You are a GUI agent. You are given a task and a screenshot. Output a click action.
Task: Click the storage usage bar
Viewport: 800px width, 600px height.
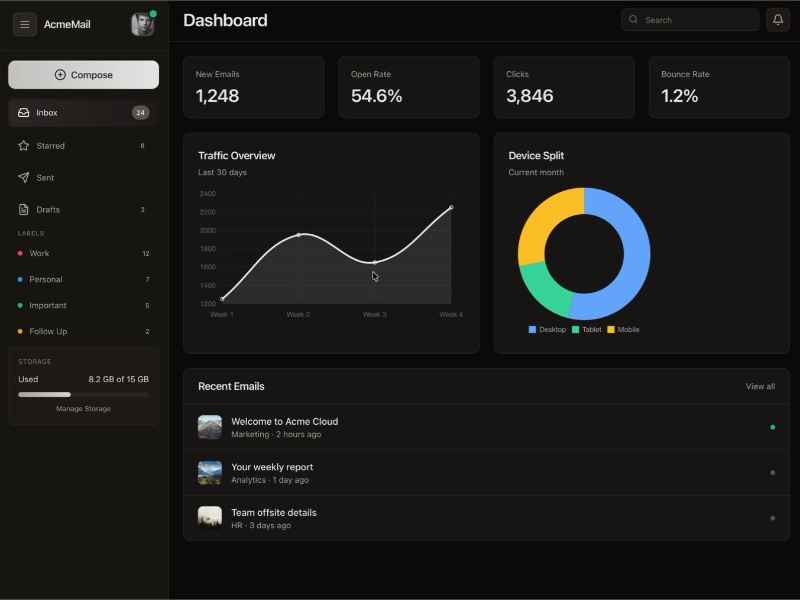[x=82, y=393]
